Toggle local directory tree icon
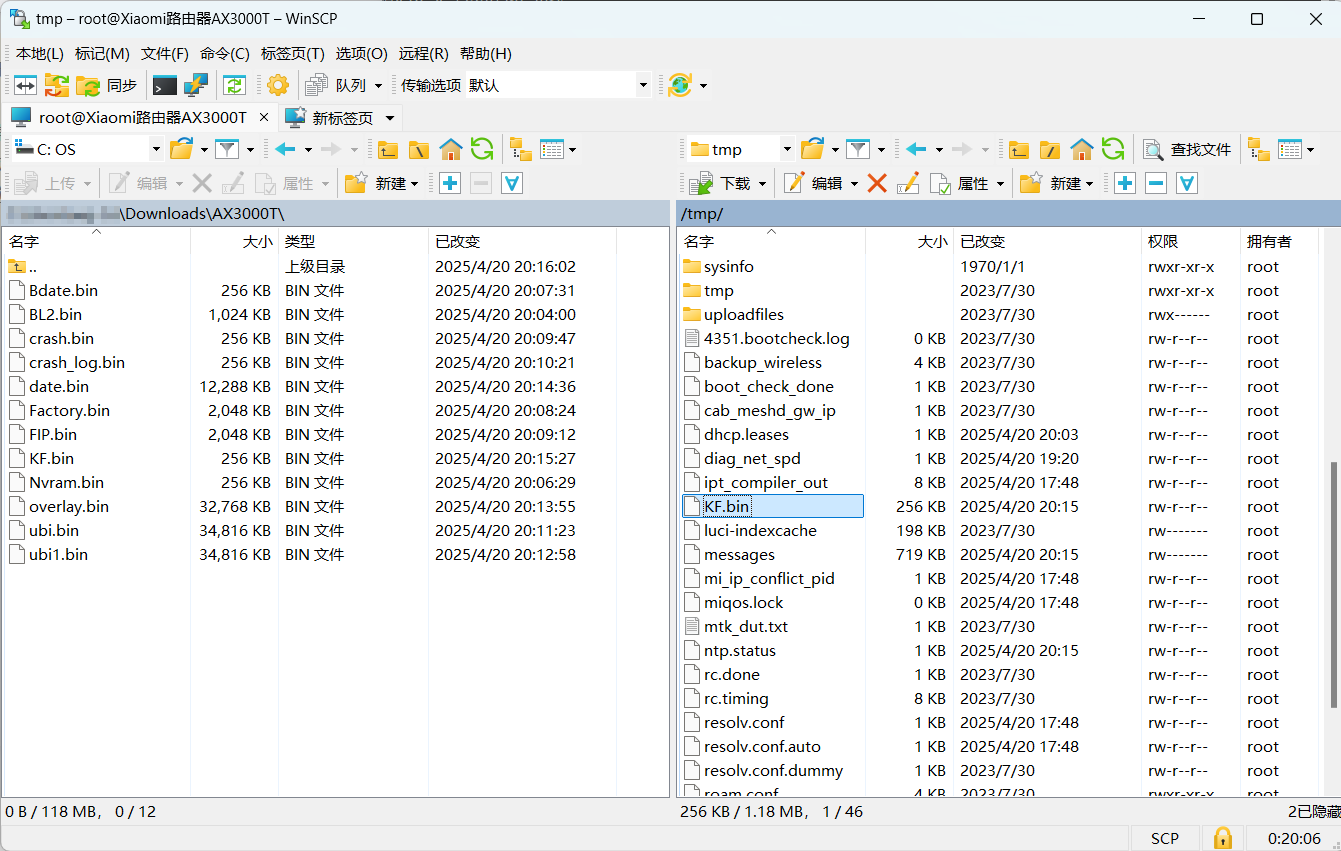Viewport: 1341px width, 851px height. tap(520, 150)
